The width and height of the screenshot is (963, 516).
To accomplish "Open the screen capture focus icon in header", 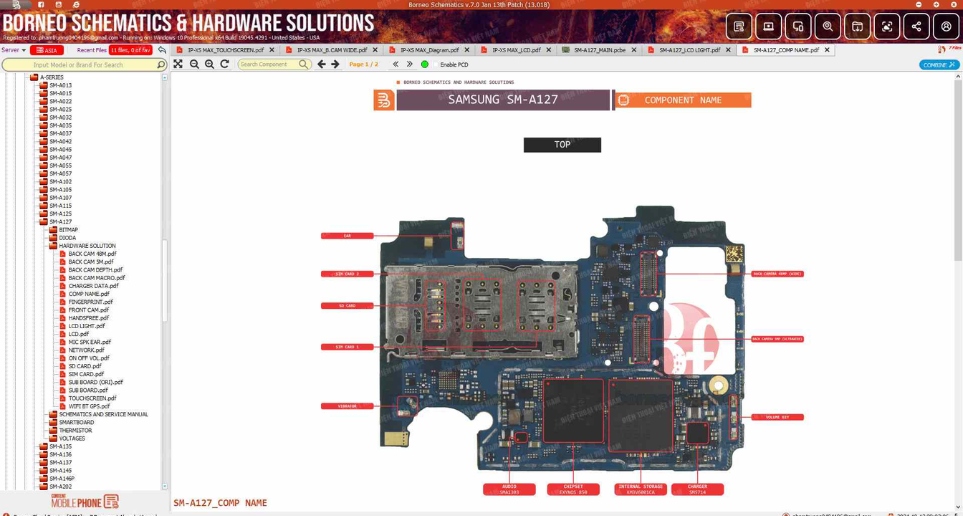I will click(887, 26).
